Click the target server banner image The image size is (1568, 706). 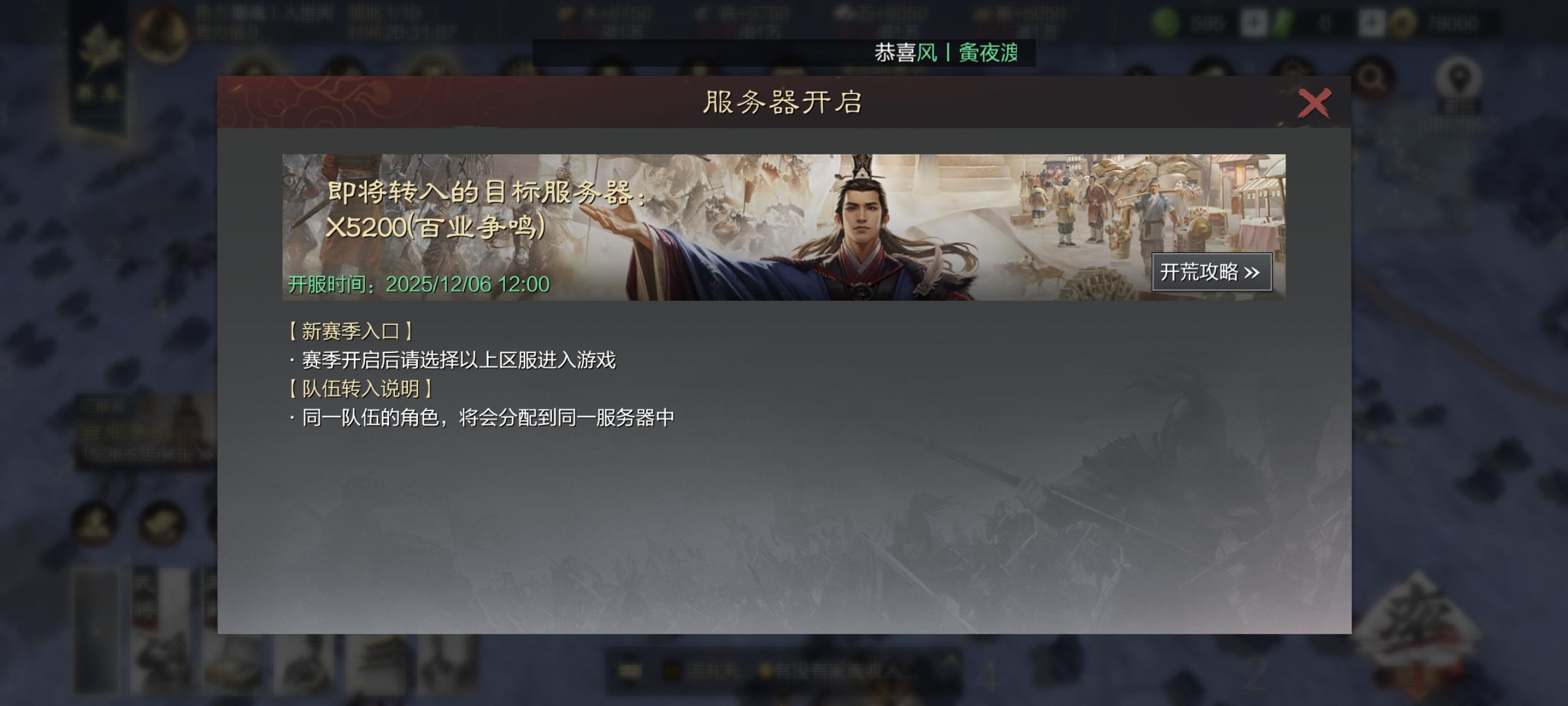click(x=783, y=227)
